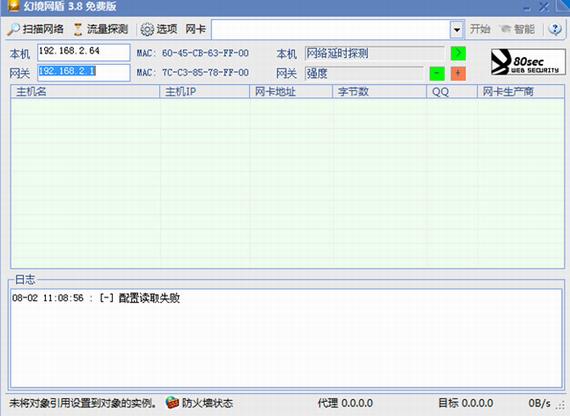This screenshot has height=416, width=570.
Task: Open 流量探测 traffic detection
Action: coord(101,29)
